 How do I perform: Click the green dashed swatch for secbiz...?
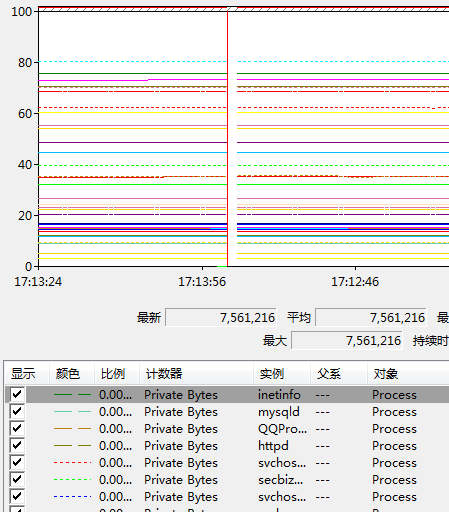(x=72, y=480)
